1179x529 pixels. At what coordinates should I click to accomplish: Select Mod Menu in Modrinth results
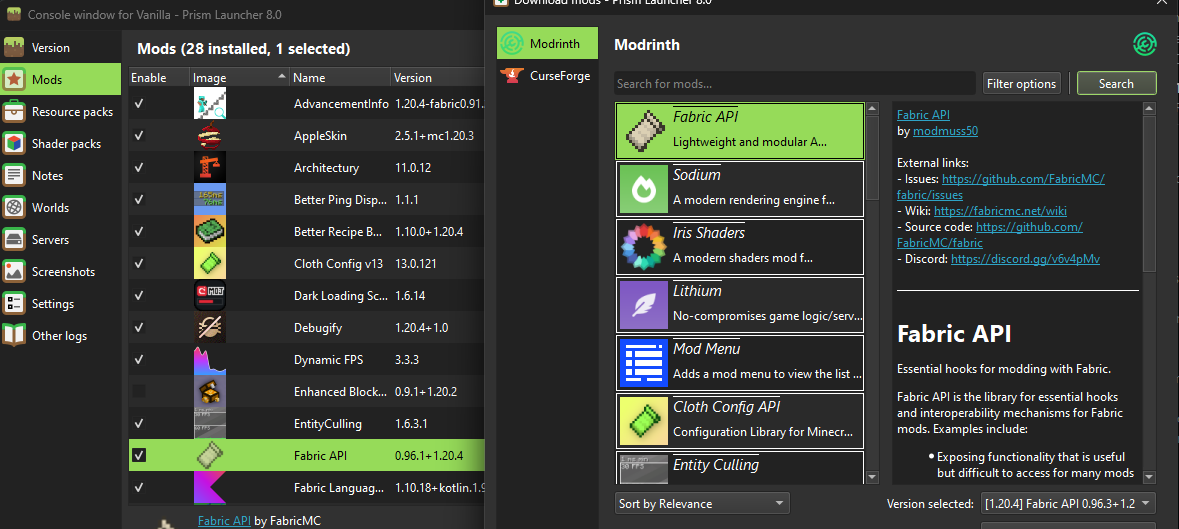pyautogui.click(x=740, y=361)
